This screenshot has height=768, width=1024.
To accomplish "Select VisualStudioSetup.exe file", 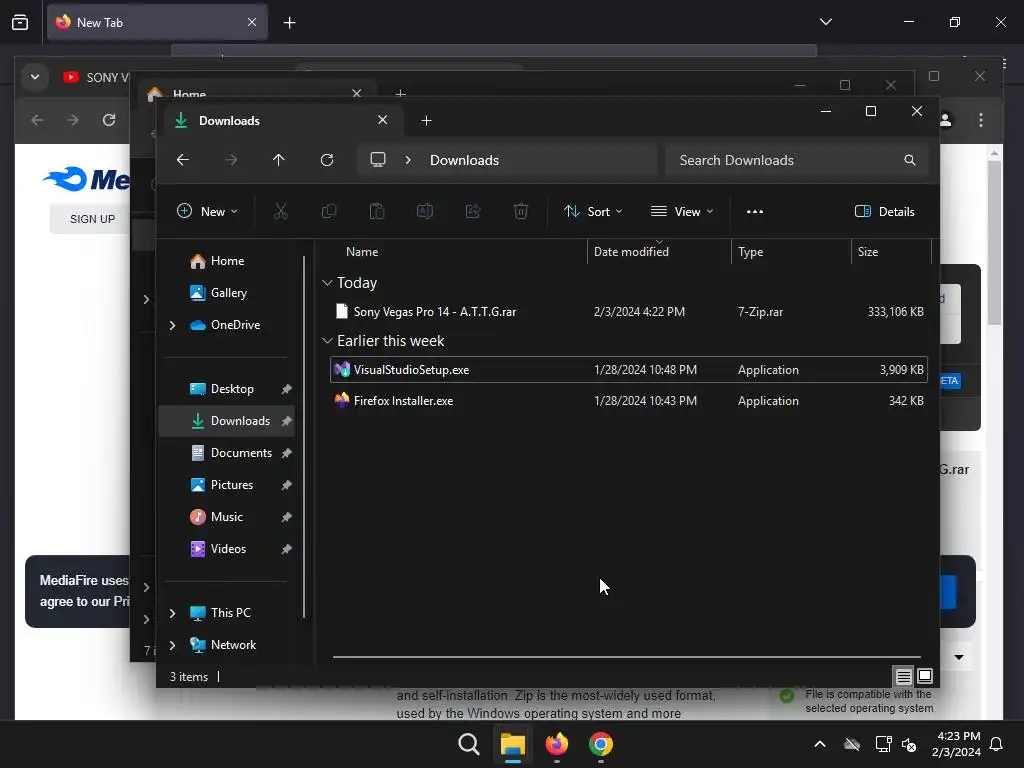I will [x=629, y=370].
